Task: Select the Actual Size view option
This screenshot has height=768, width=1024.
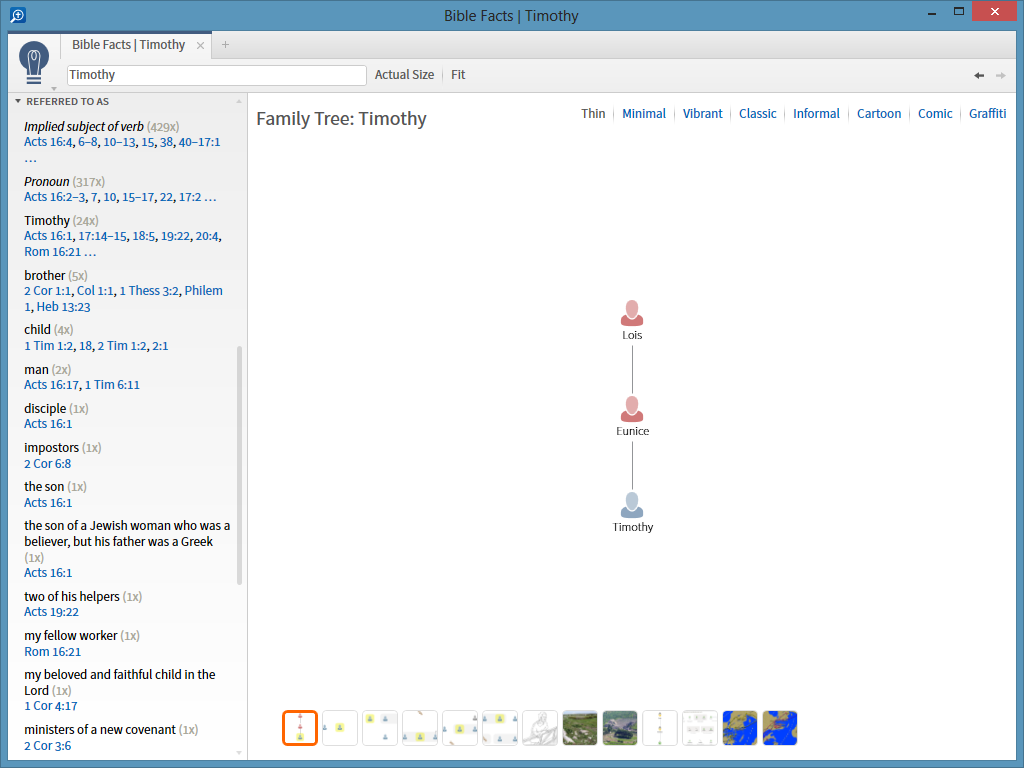Action: [x=404, y=74]
